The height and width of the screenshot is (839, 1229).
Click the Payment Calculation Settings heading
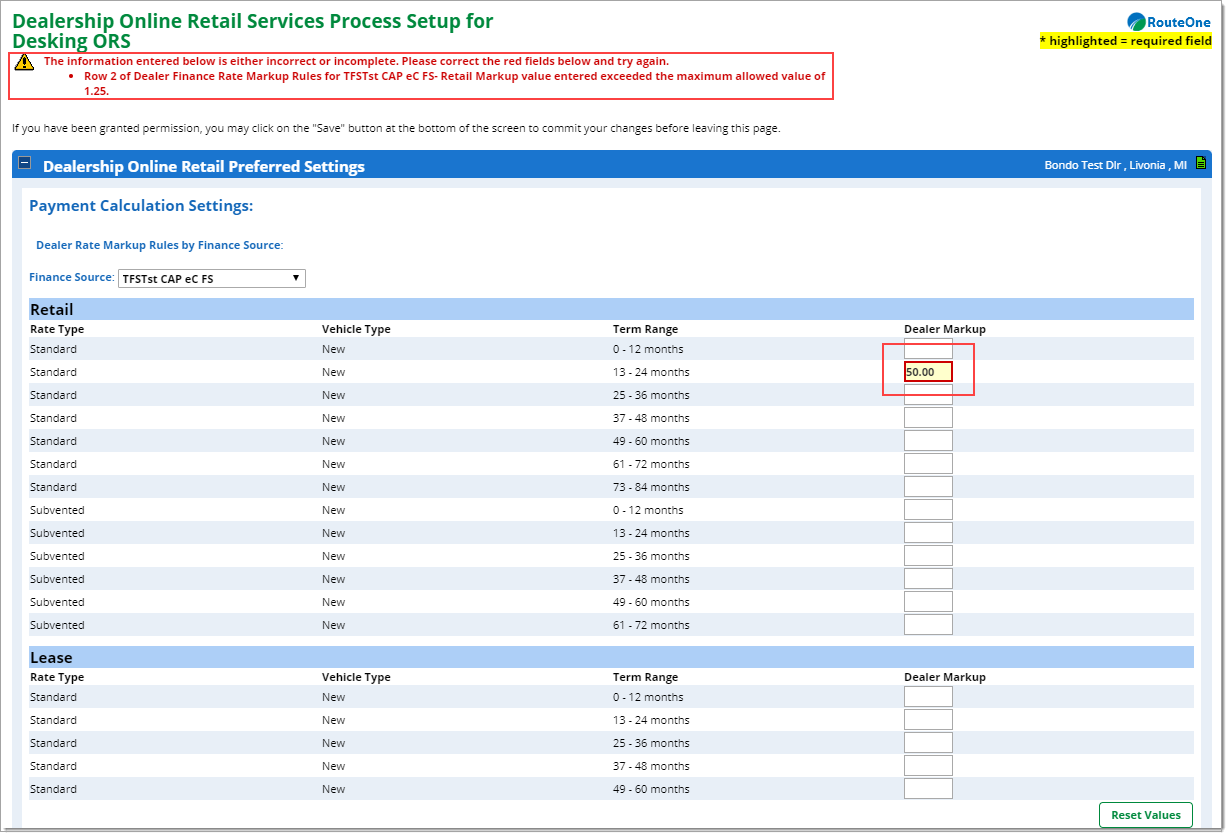click(141, 206)
